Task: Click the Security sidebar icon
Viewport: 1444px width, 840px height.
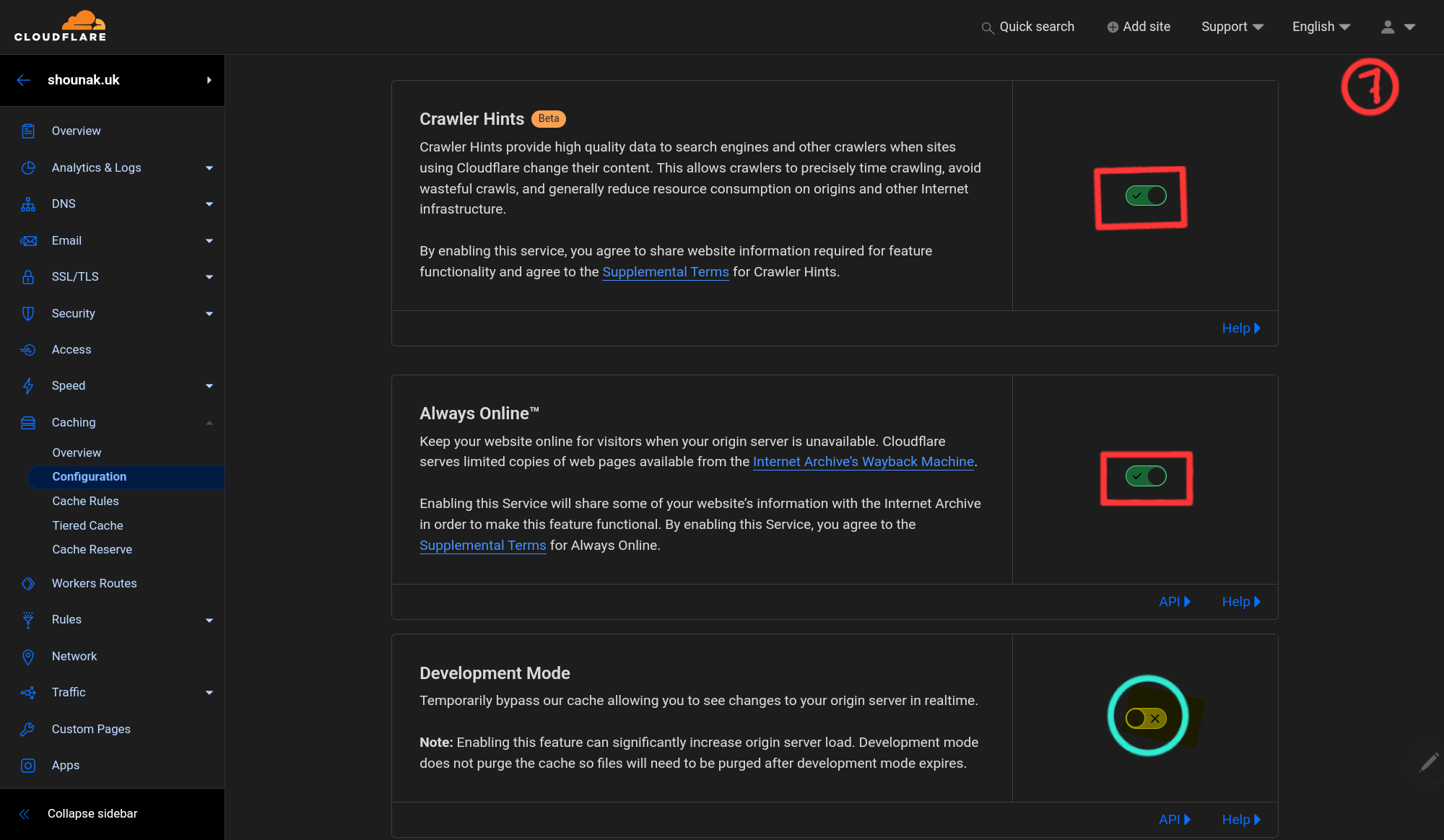Action: tap(27, 313)
